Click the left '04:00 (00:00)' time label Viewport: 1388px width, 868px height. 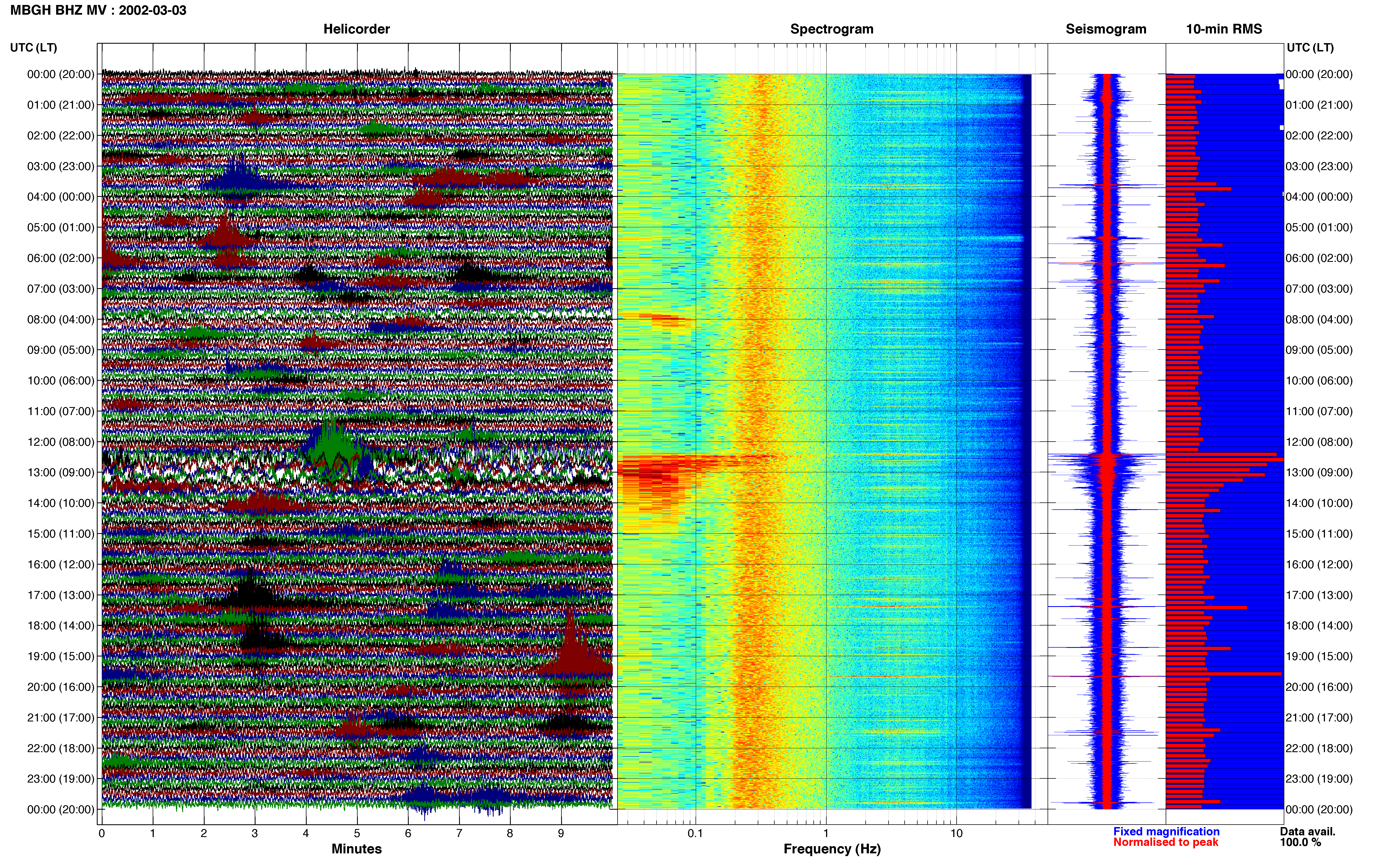click(x=61, y=197)
